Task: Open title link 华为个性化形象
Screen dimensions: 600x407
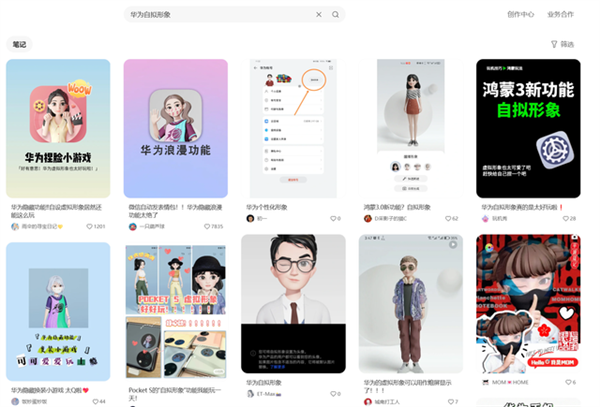Action: (267, 207)
